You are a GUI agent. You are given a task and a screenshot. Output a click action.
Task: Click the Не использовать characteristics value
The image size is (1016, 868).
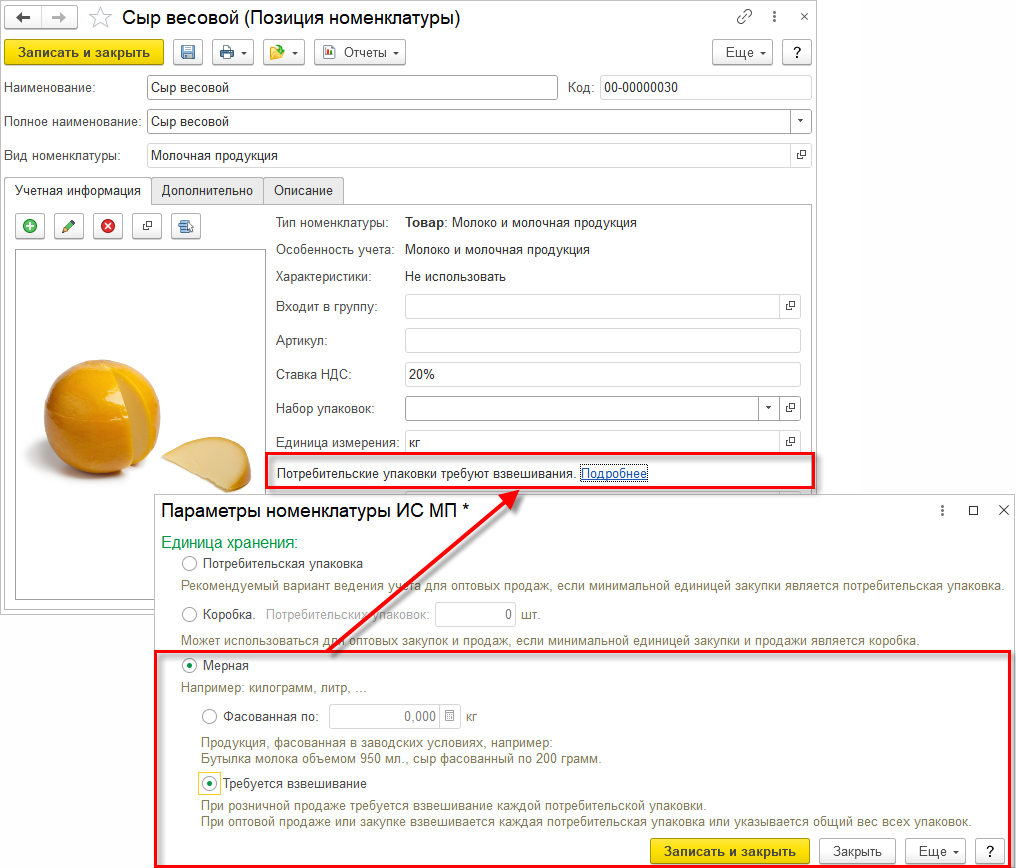click(456, 277)
